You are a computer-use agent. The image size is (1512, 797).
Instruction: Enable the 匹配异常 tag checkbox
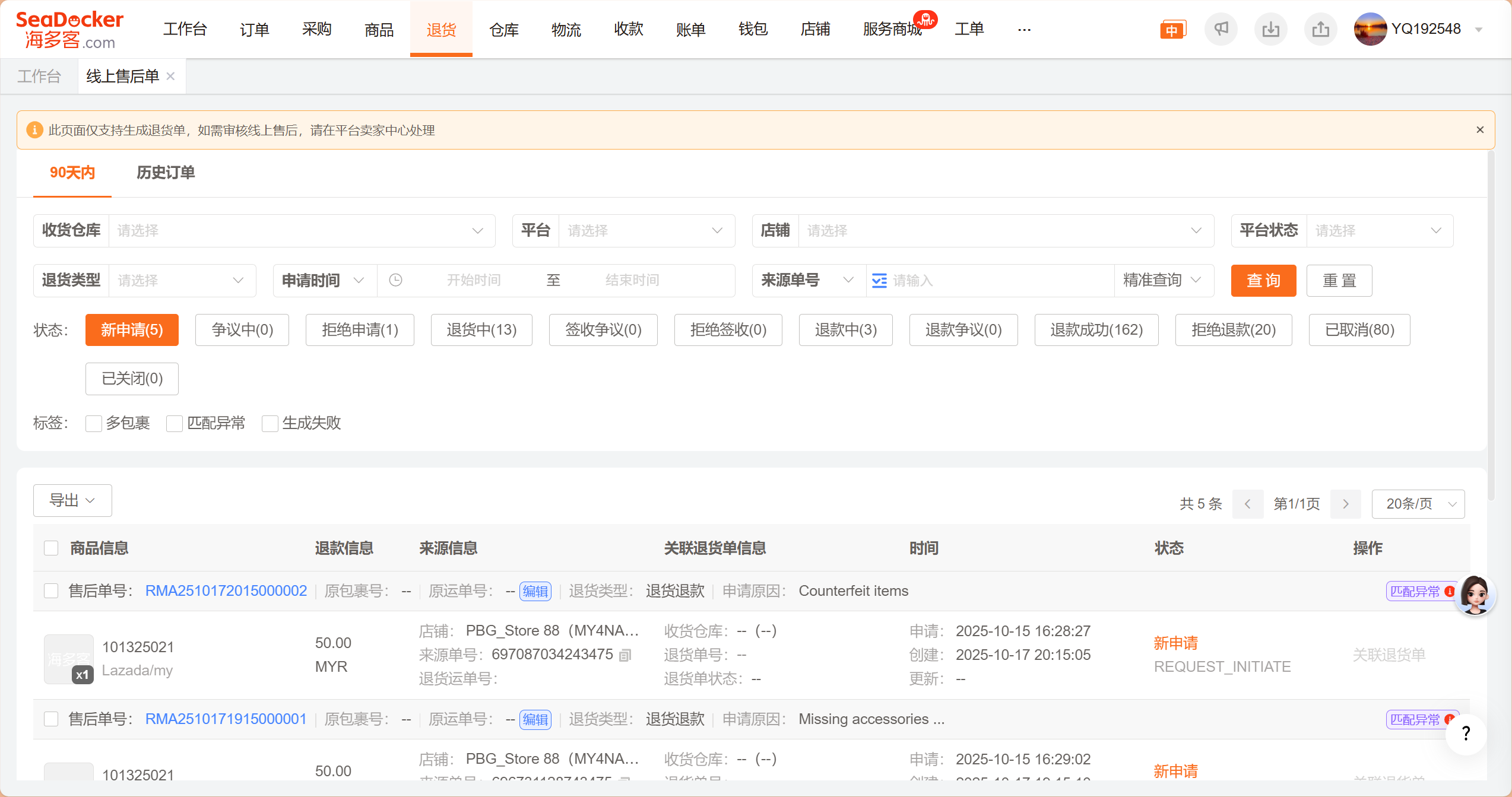(x=175, y=423)
